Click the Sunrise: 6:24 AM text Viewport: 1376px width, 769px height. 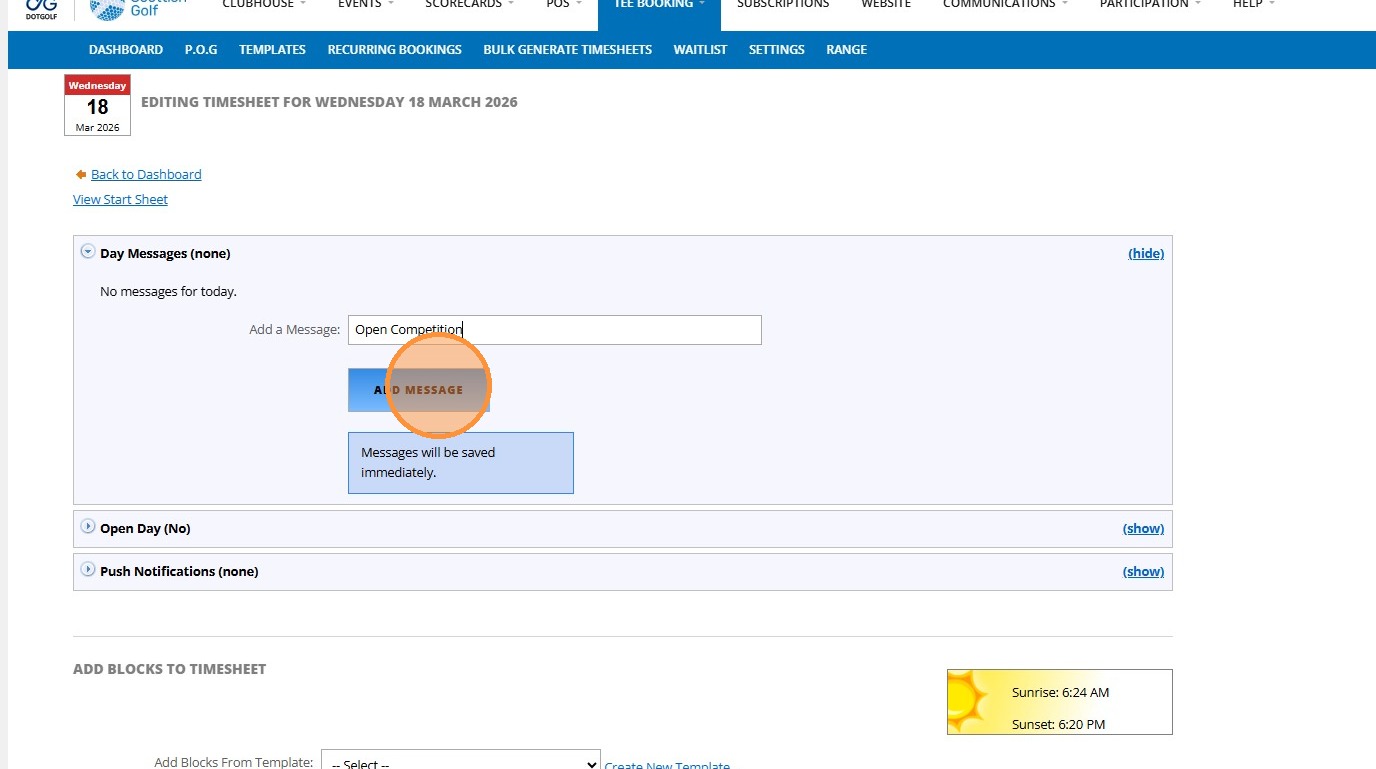[1060, 692]
